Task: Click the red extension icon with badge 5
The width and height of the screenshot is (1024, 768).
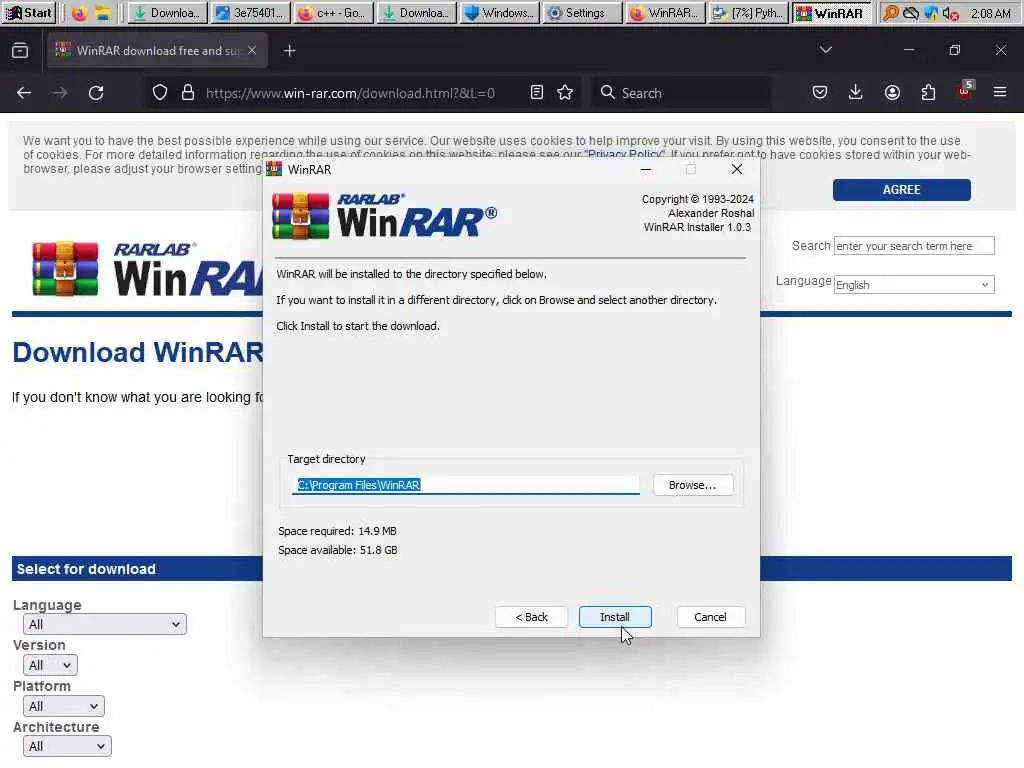Action: [x=965, y=91]
